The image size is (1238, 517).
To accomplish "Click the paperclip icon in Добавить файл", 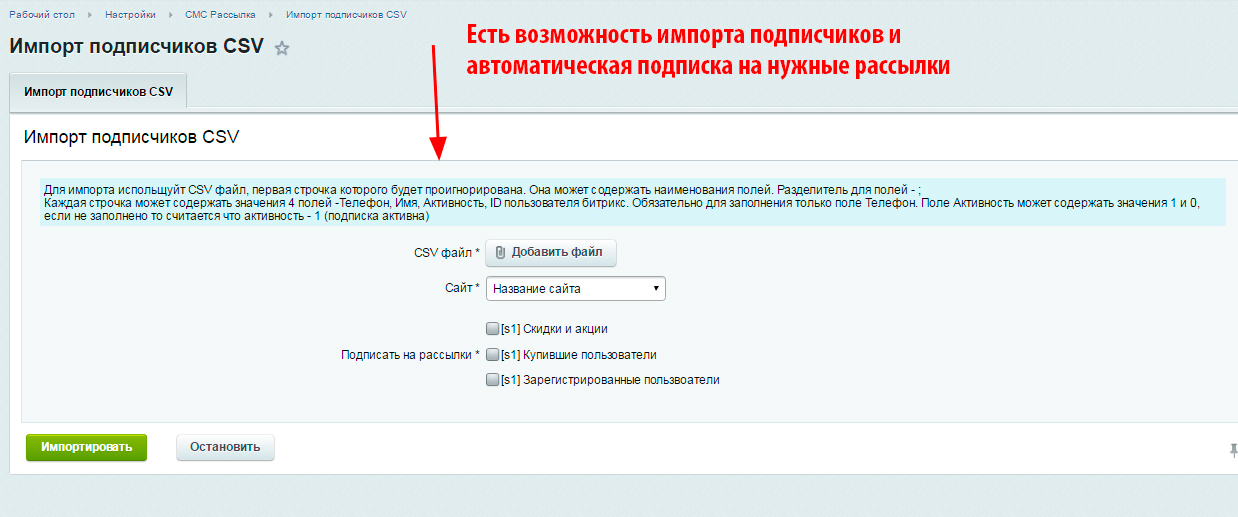I will (501, 253).
